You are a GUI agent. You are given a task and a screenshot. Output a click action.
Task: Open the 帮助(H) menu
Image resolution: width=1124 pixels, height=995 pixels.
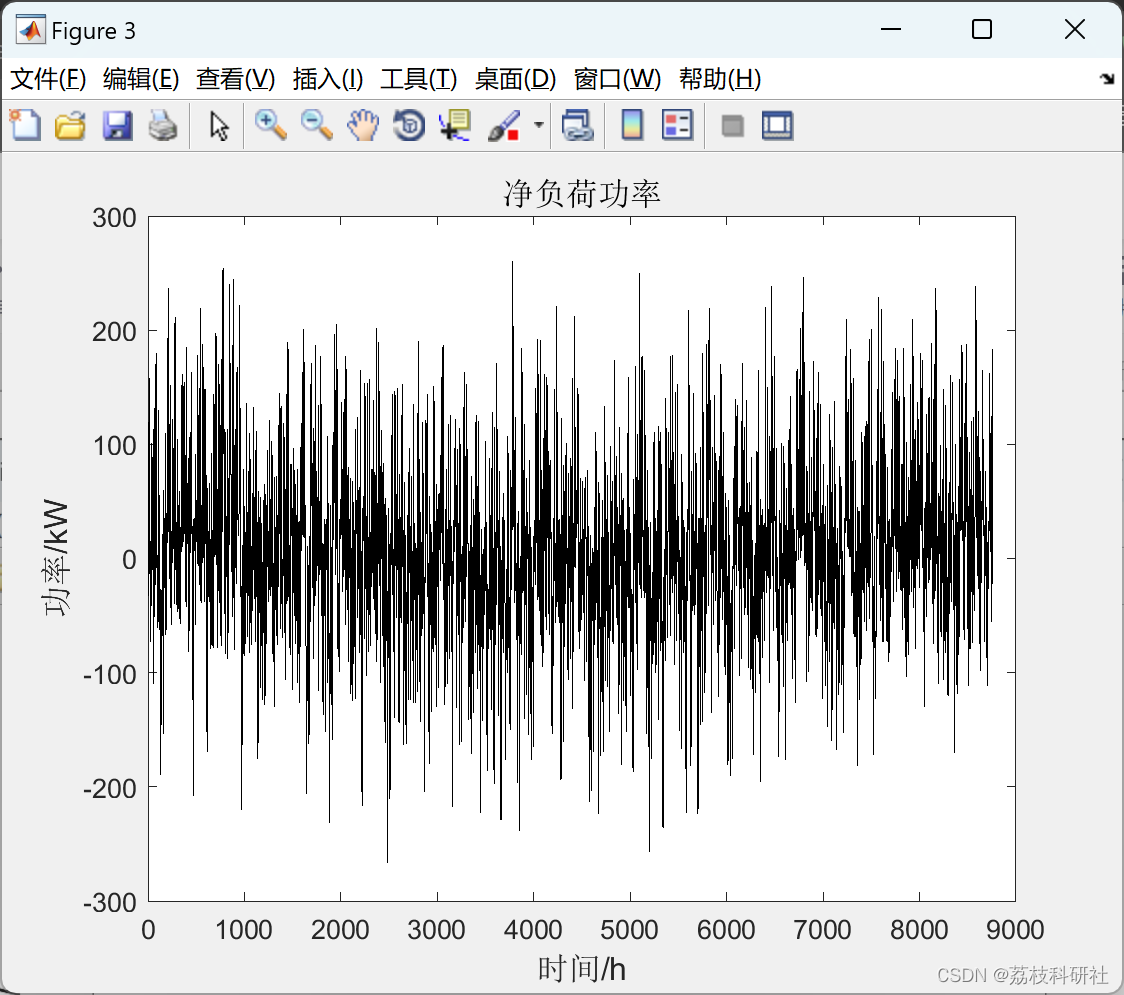720,79
